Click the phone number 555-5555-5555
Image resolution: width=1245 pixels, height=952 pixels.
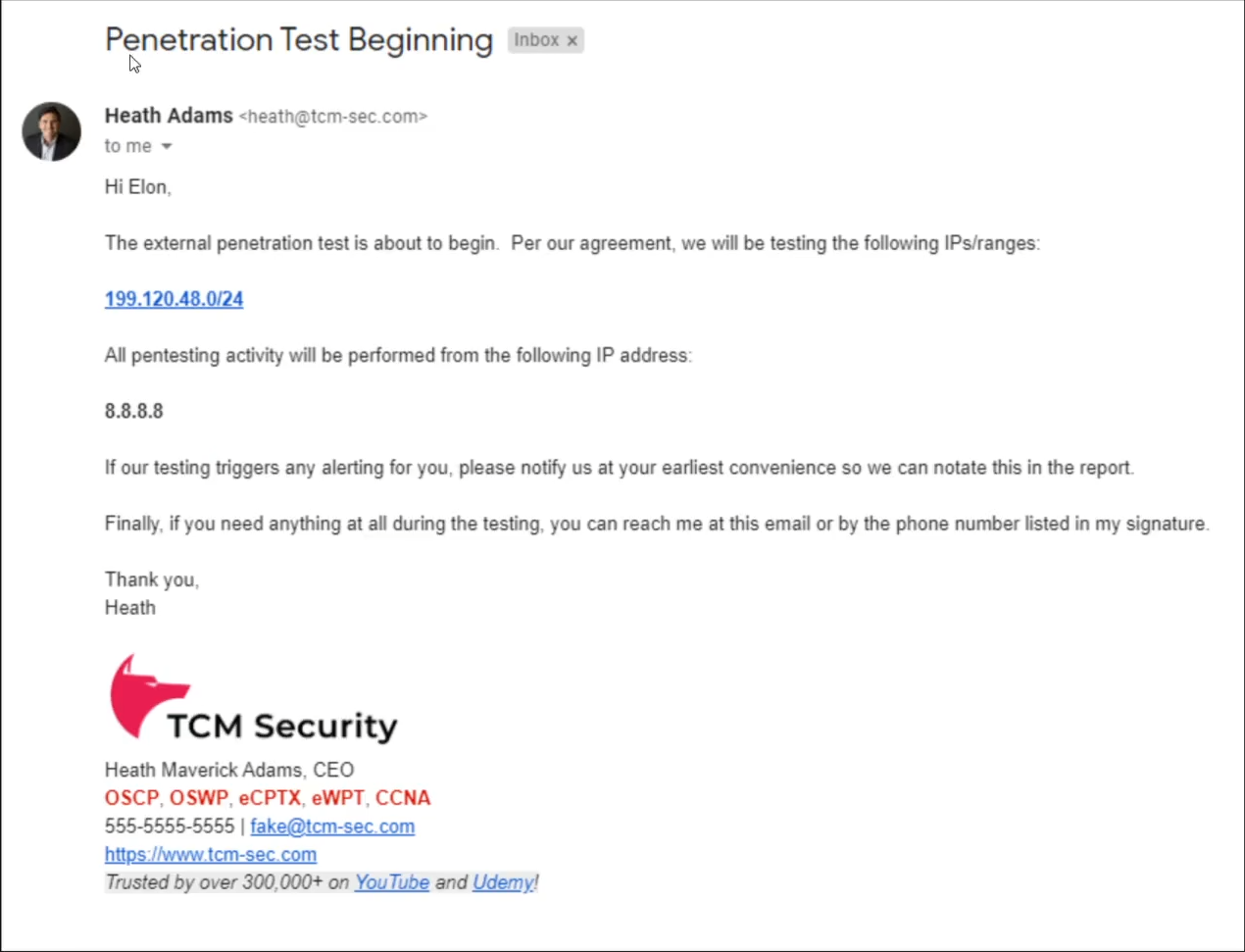[x=170, y=827]
